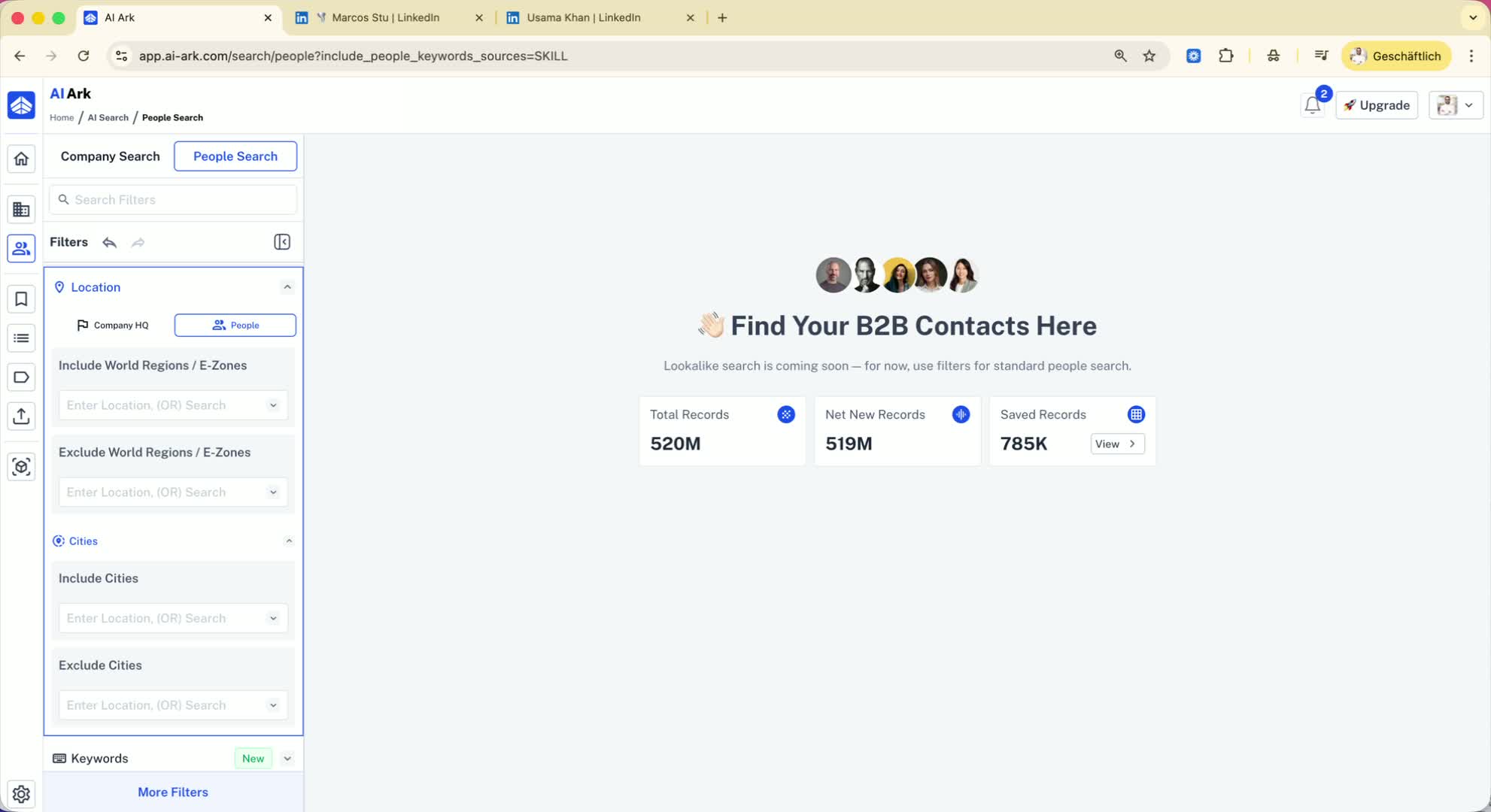
Task: Open settings gear at sidebar bottom
Action: click(21, 793)
